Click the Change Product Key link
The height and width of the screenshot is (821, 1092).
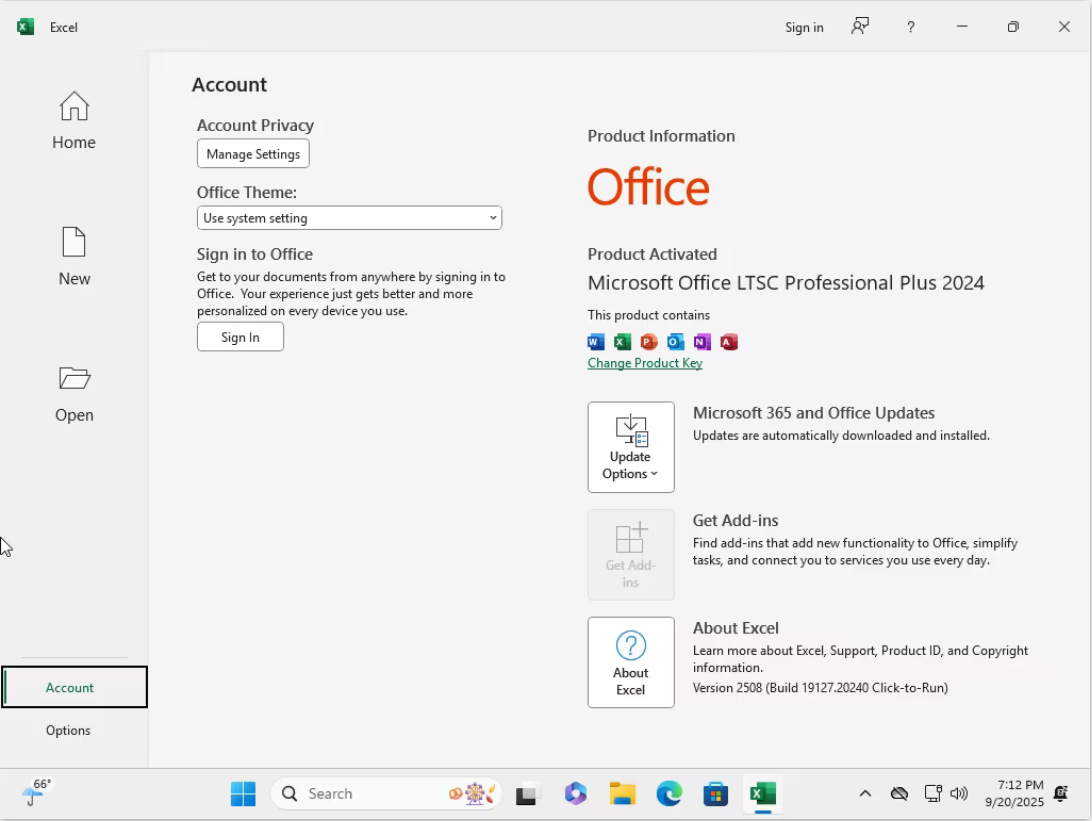click(x=645, y=363)
